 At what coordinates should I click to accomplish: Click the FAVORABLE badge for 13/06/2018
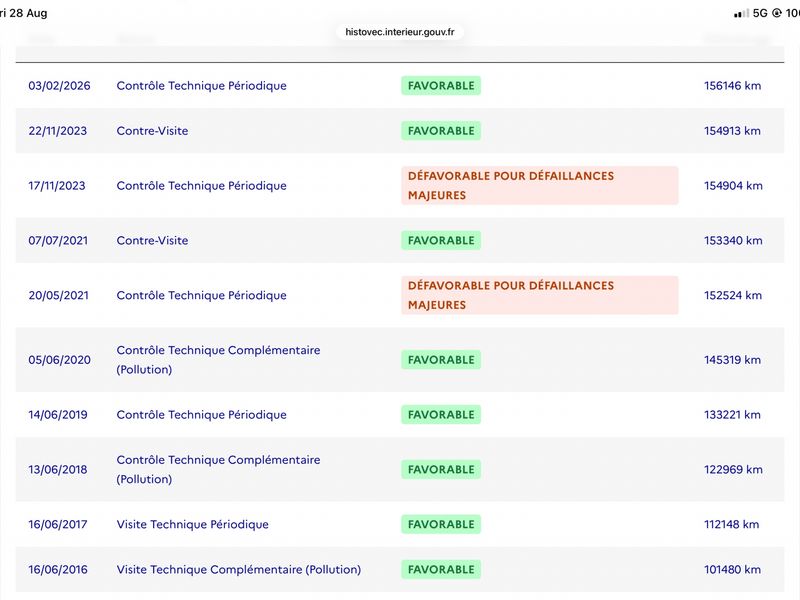pyautogui.click(x=441, y=469)
